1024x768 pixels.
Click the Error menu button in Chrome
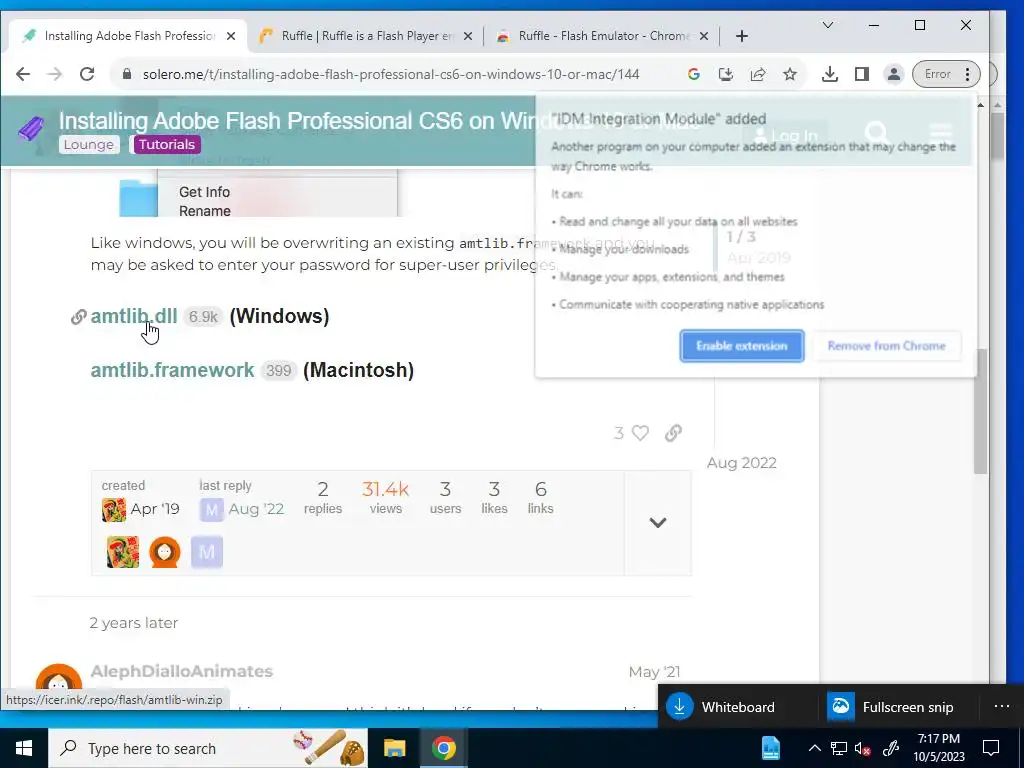tap(946, 74)
